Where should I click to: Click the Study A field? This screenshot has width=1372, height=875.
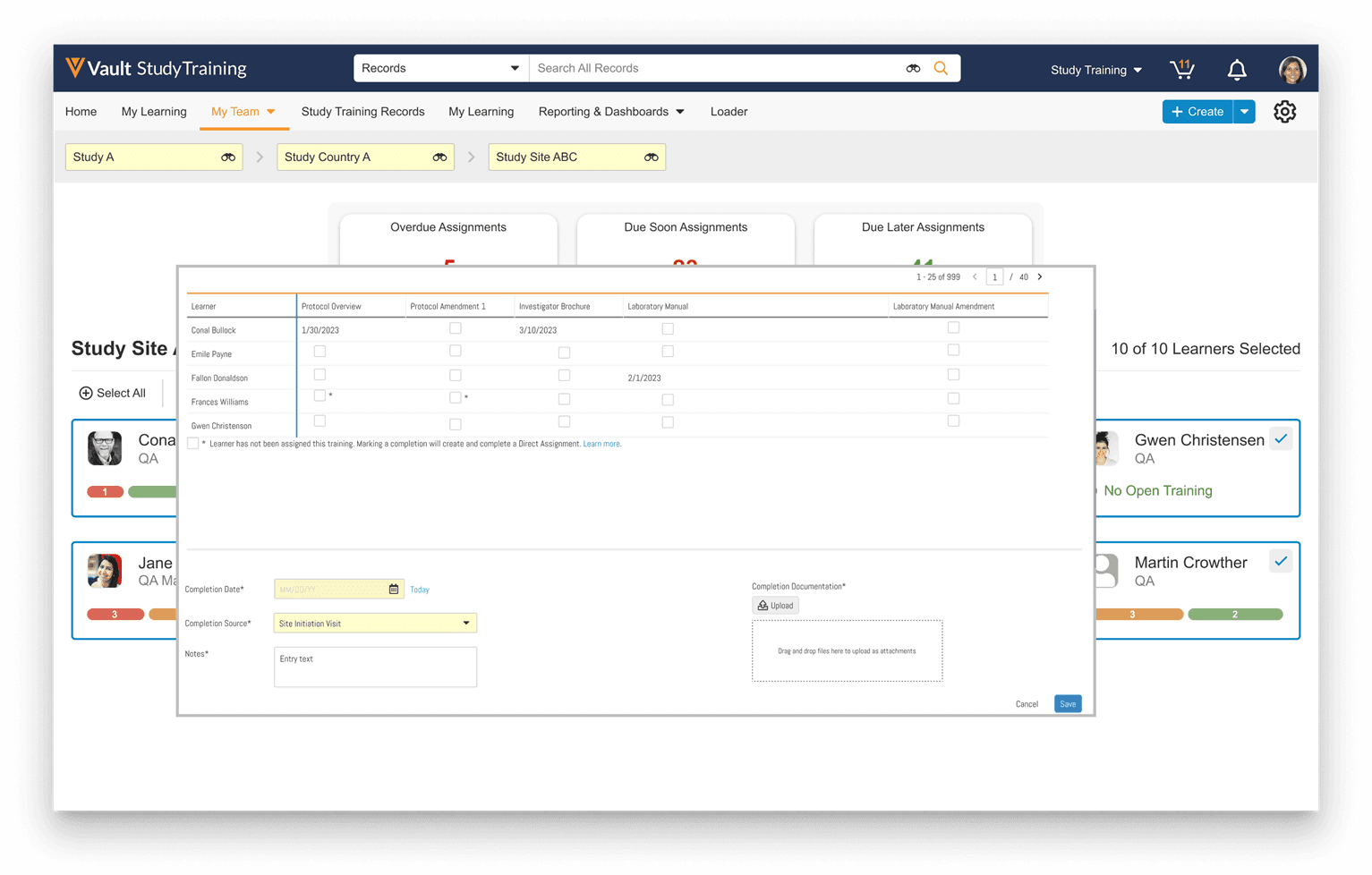[154, 157]
